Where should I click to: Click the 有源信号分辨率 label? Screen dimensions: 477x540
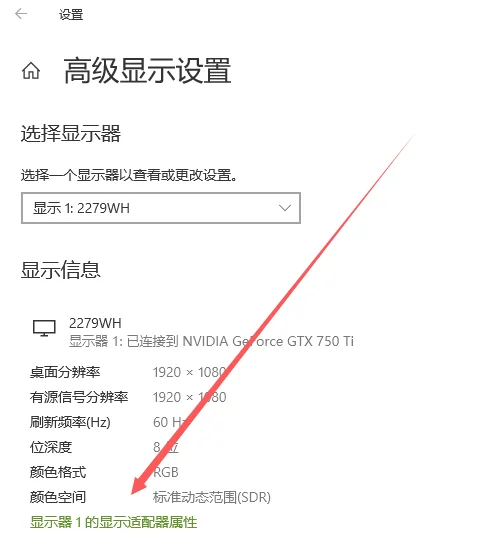[x=79, y=397]
